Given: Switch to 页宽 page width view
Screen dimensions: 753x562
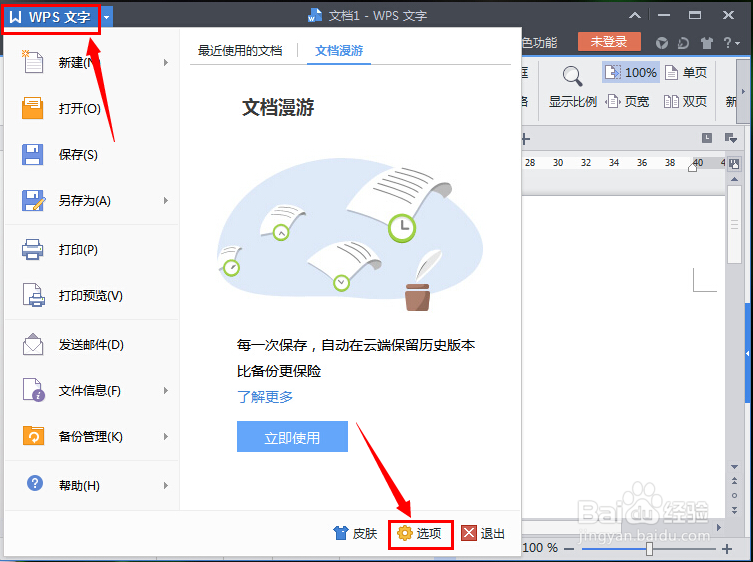Looking at the screenshot, I should [x=628, y=101].
